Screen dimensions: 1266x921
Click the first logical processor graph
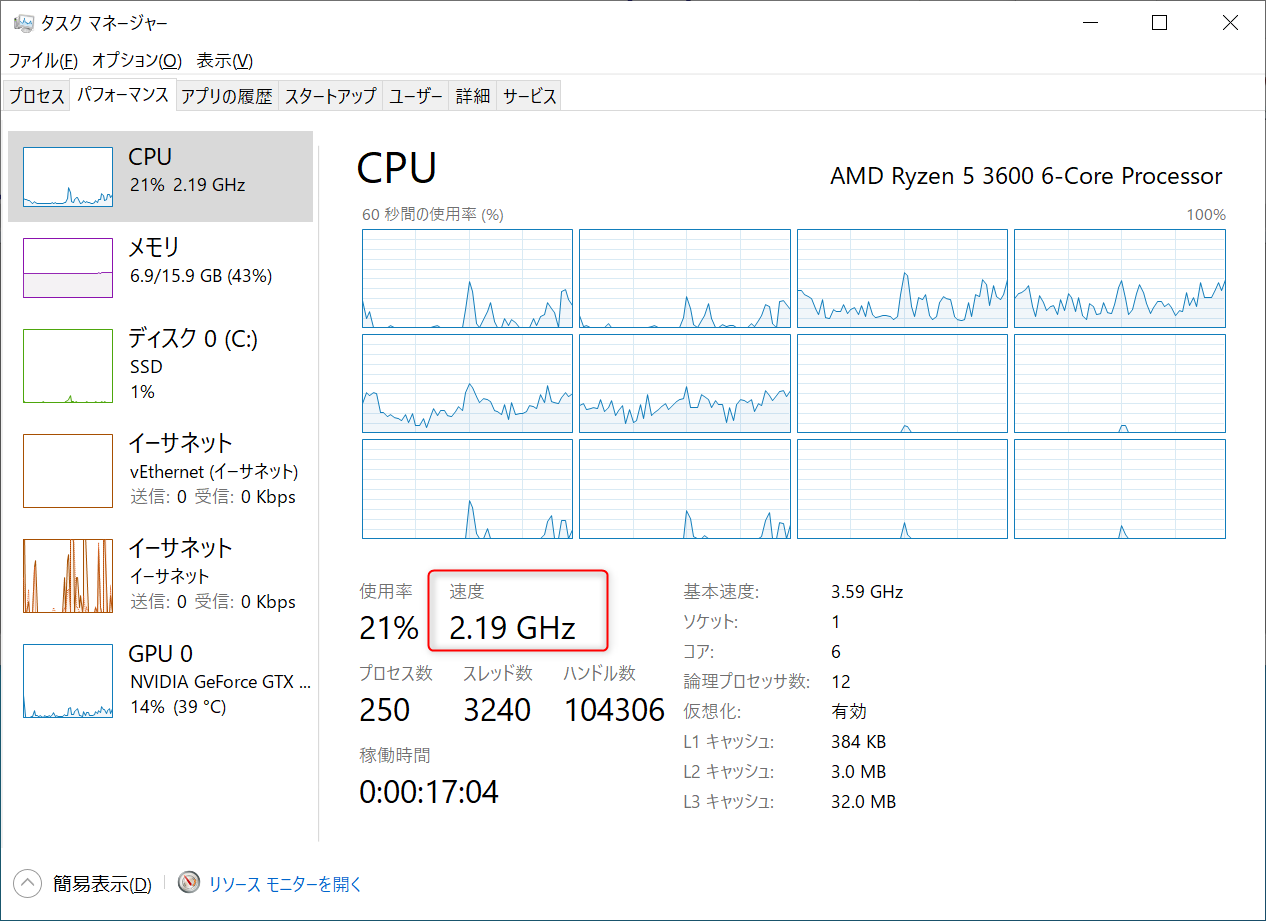pyautogui.click(x=467, y=278)
